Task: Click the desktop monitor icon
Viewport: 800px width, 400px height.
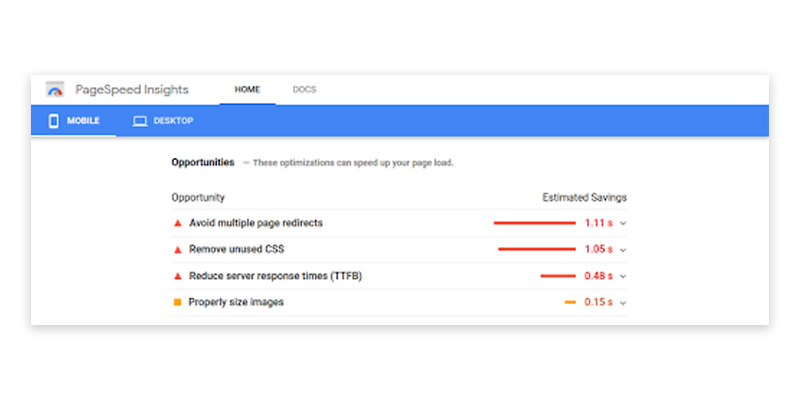Action: click(140, 121)
